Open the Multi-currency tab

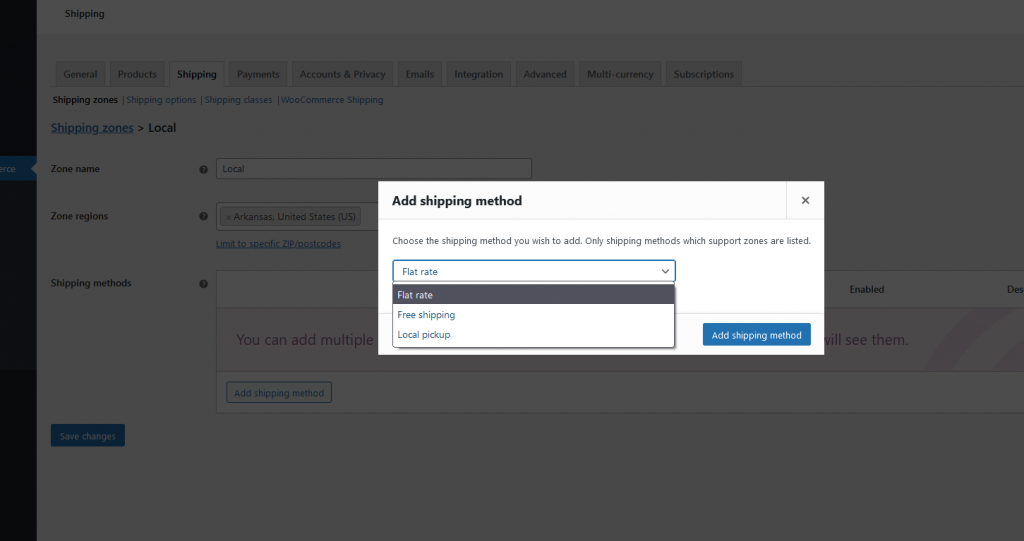[620, 74]
